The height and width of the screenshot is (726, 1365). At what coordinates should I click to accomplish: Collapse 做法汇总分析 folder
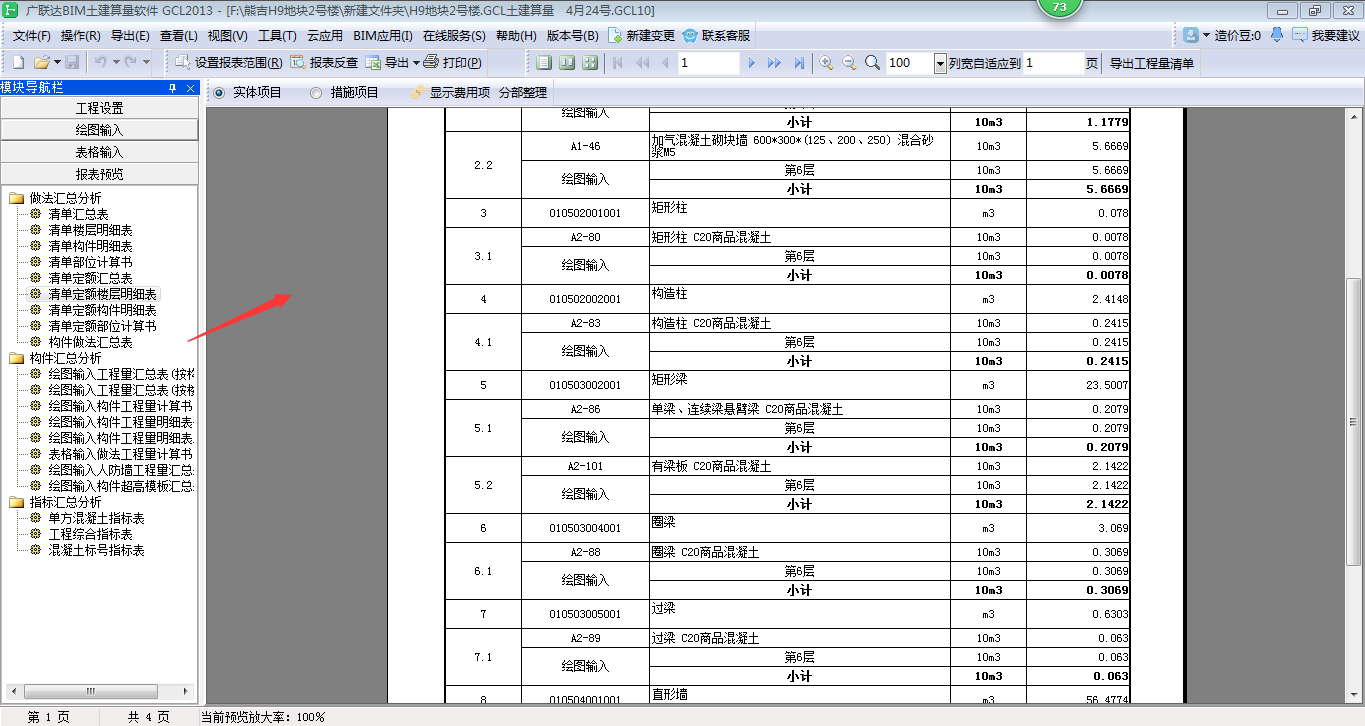point(17,198)
